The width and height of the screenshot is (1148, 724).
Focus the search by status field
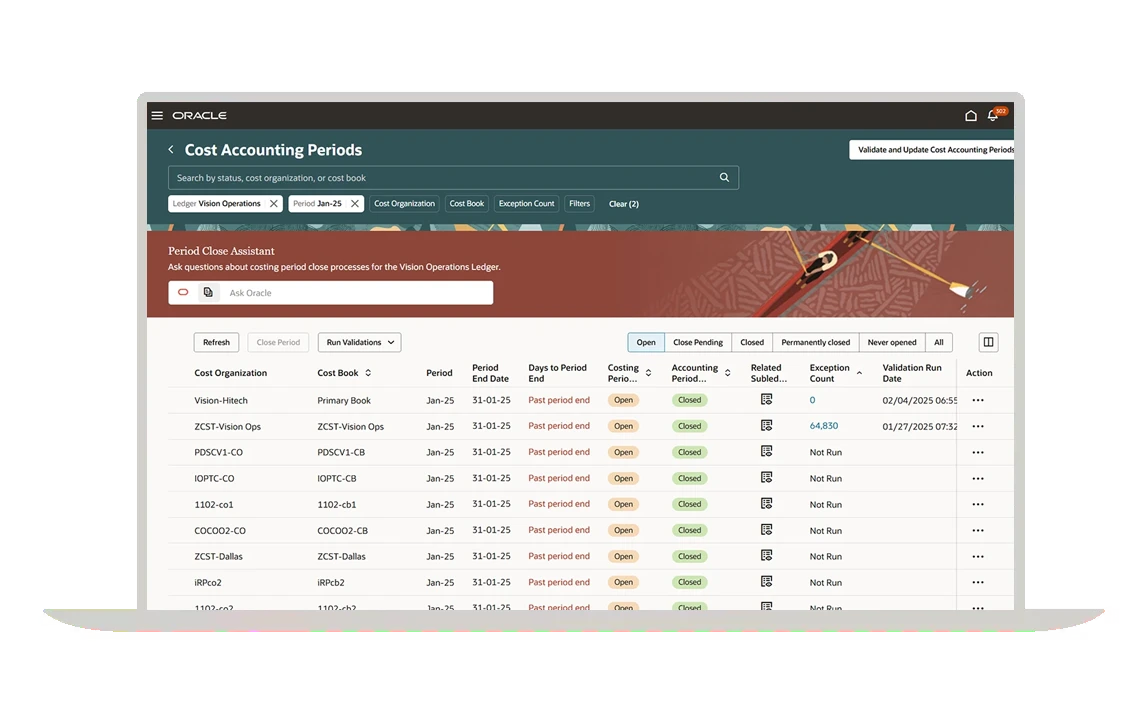click(453, 177)
